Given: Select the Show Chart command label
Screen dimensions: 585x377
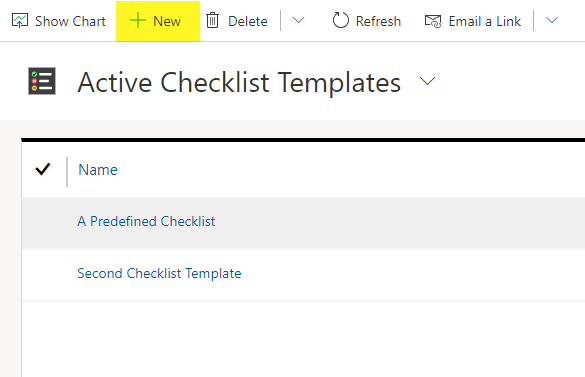Looking at the screenshot, I should coord(71,21).
